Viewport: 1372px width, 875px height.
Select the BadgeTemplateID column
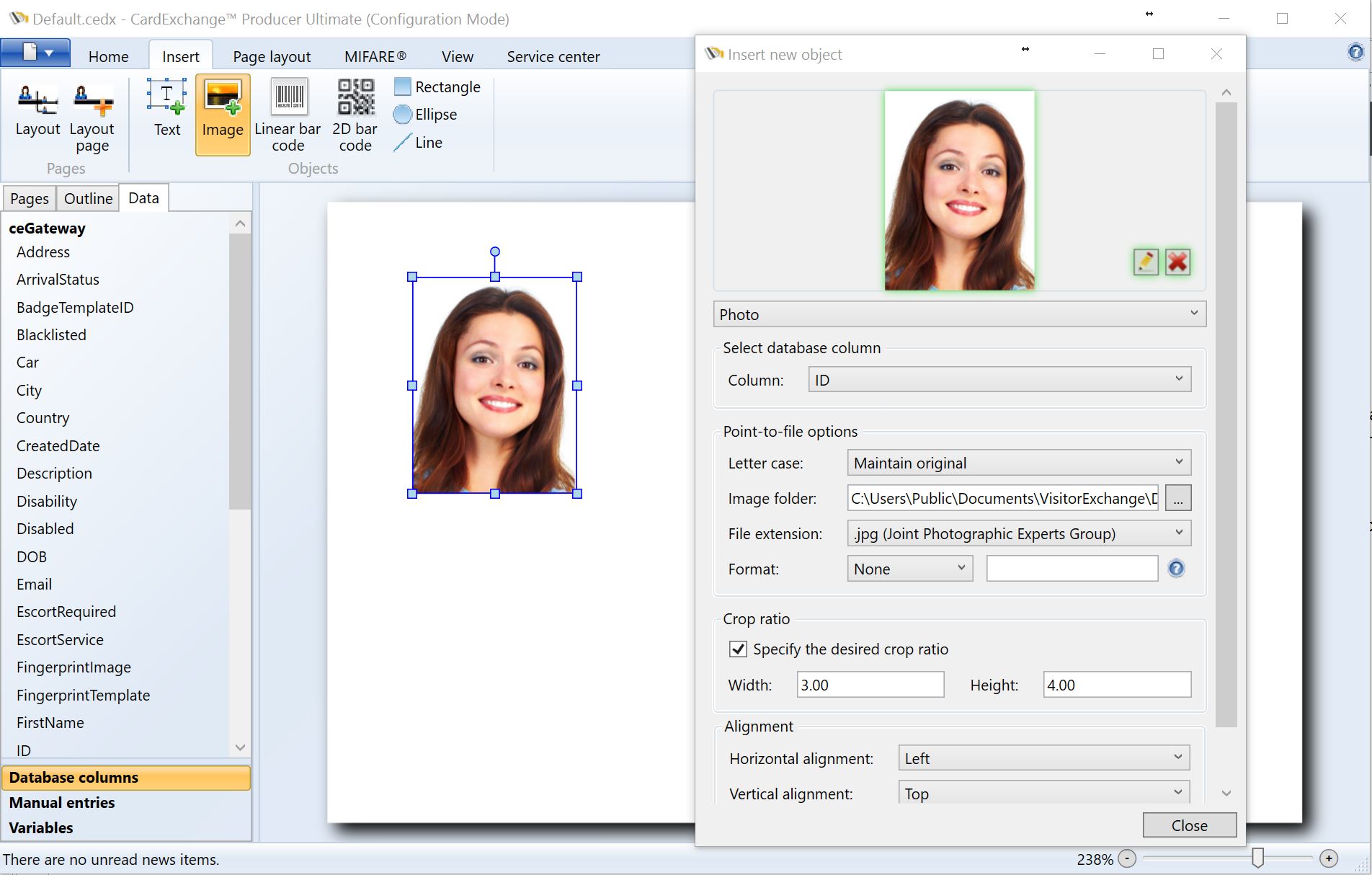tap(75, 307)
